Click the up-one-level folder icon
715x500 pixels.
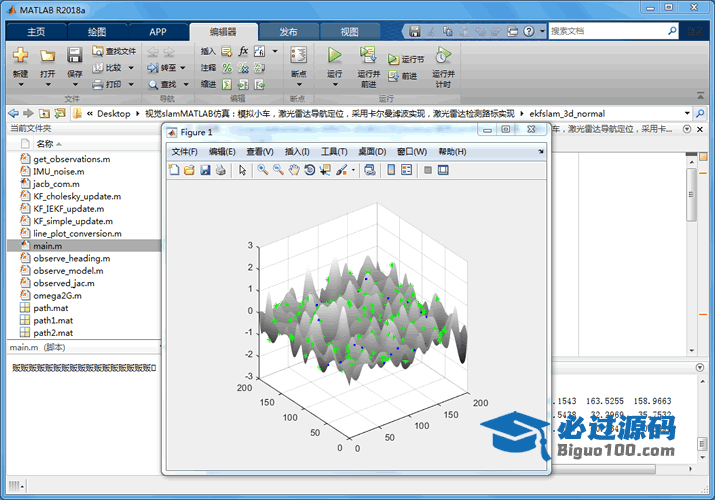[44, 113]
